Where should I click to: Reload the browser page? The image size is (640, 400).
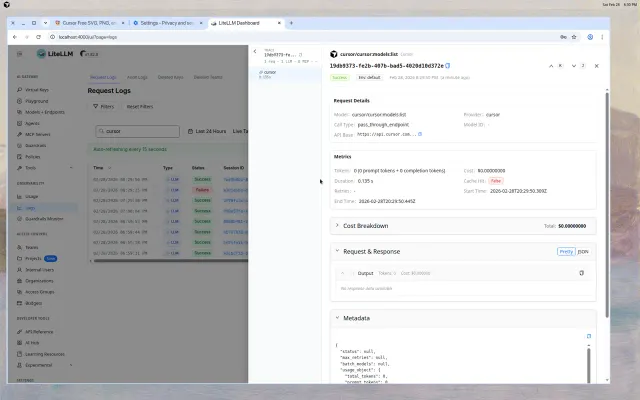click(38, 37)
